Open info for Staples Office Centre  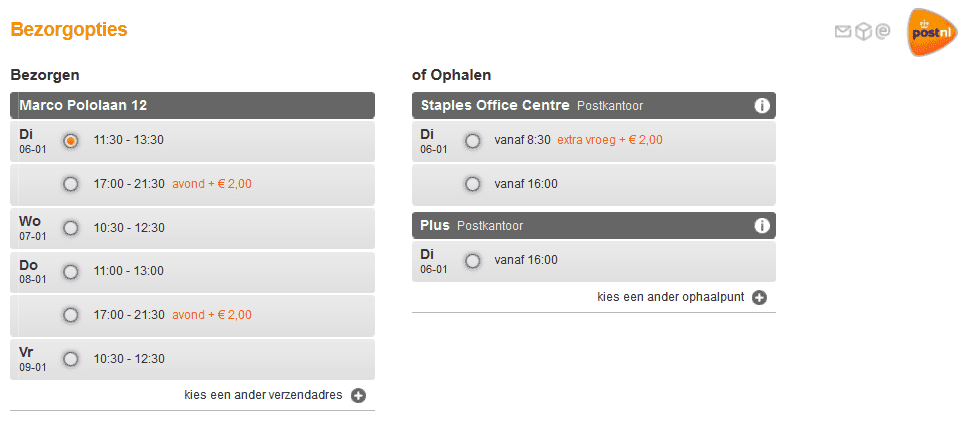[761, 106]
